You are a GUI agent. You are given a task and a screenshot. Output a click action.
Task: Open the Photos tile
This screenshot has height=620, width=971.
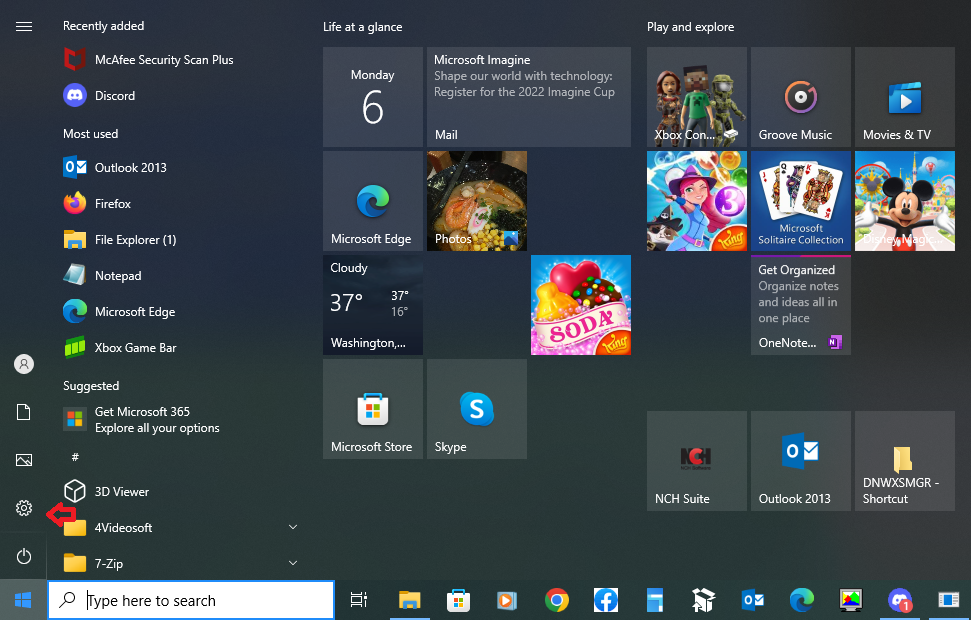[477, 201]
